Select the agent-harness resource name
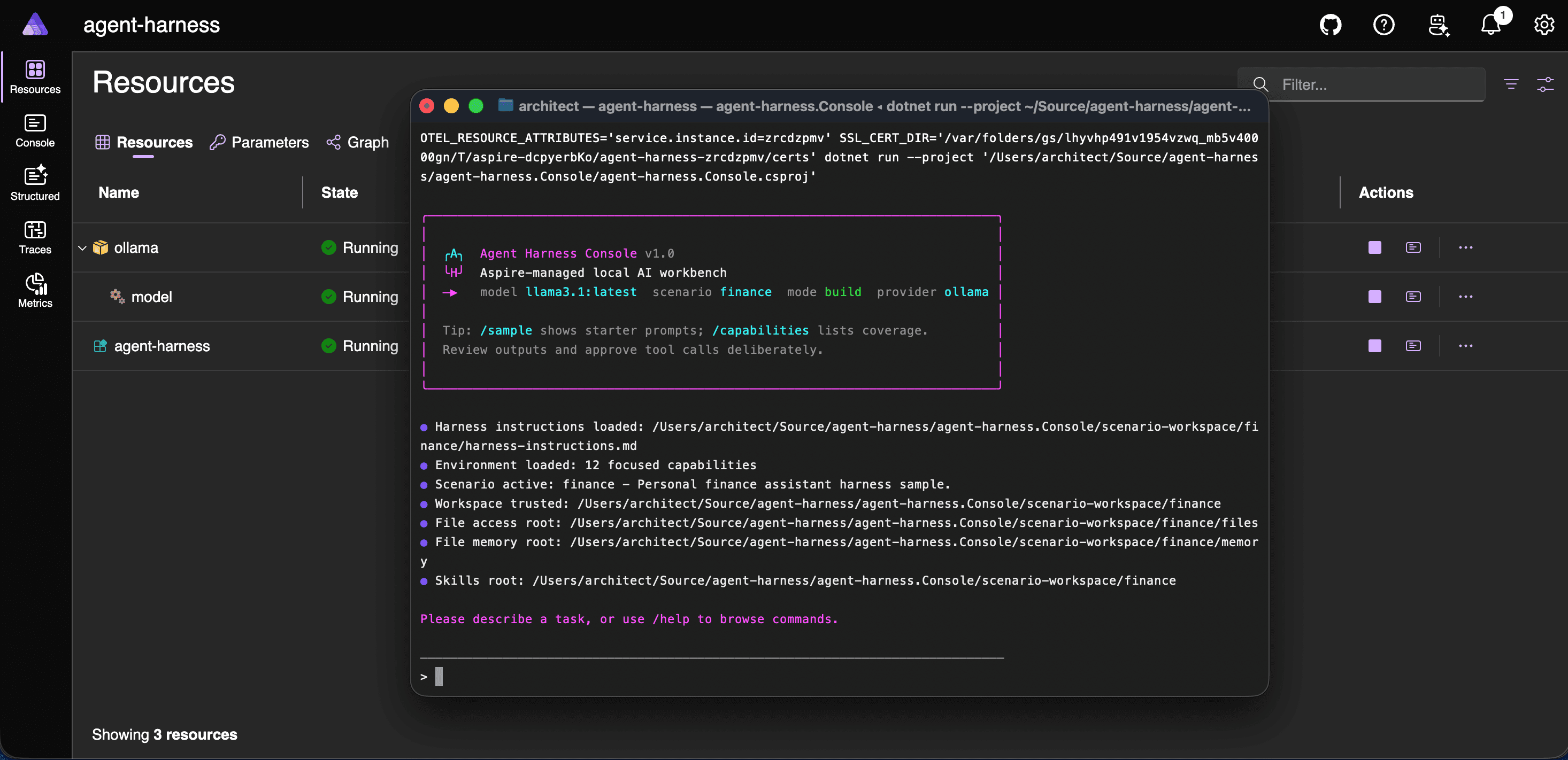The image size is (1568, 760). 162,346
